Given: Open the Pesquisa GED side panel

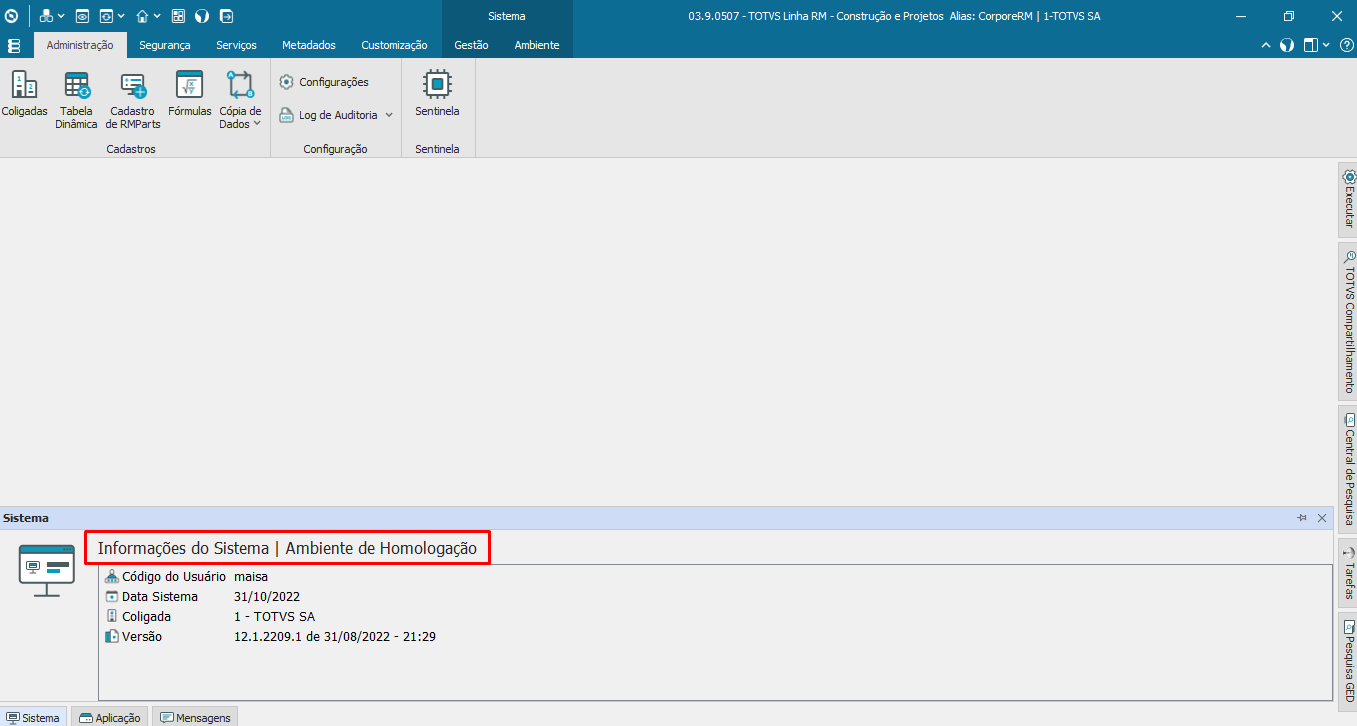Looking at the screenshot, I should pyautogui.click(x=1348, y=660).
